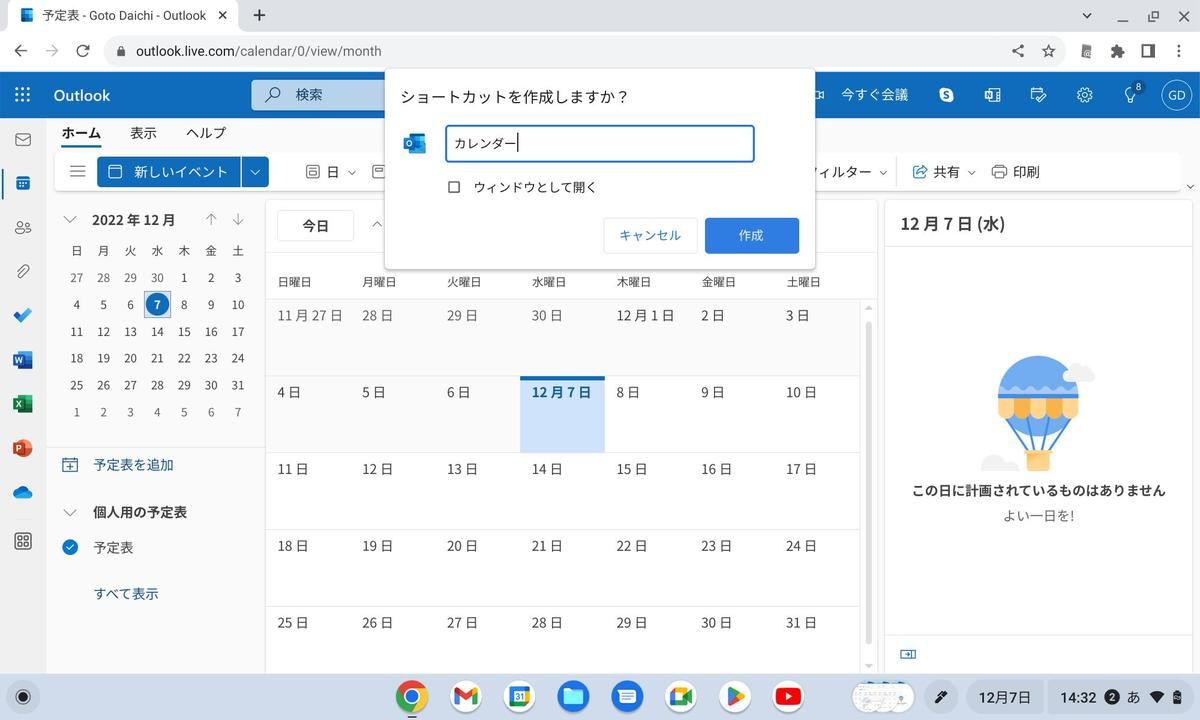Click すべて表示 link
Viewport: 1200px width, 720px height.
(126, 593)
